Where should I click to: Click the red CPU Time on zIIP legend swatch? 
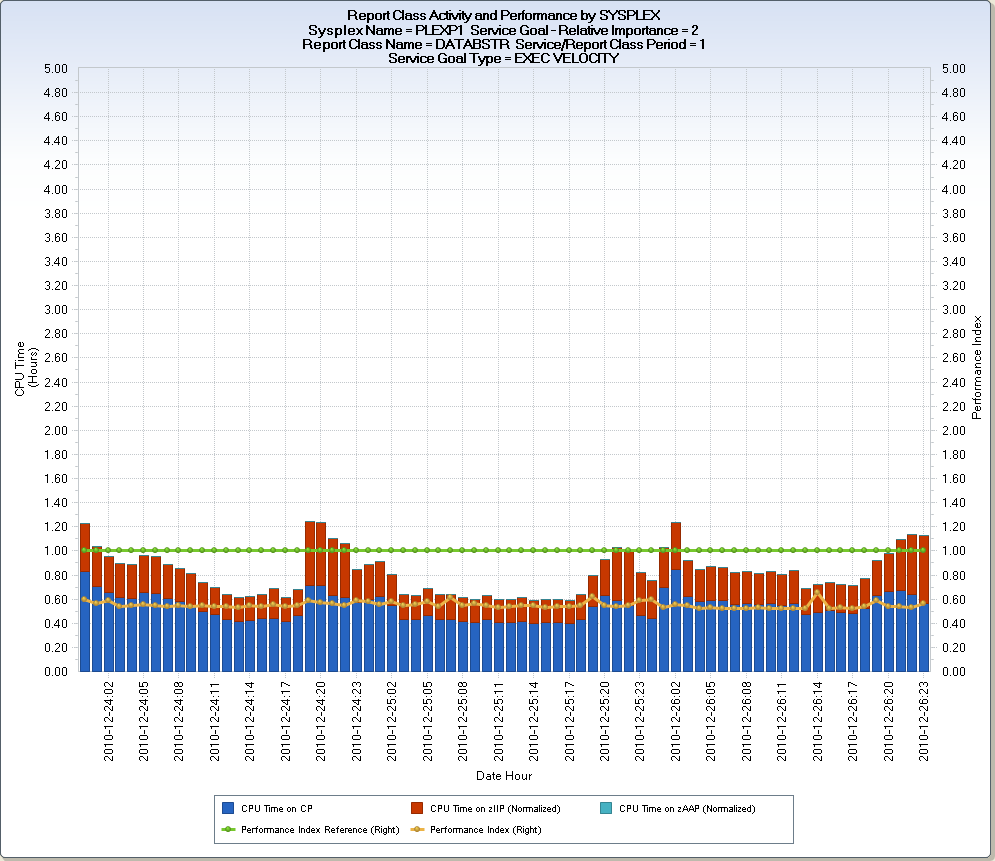[x=417, y=808]
